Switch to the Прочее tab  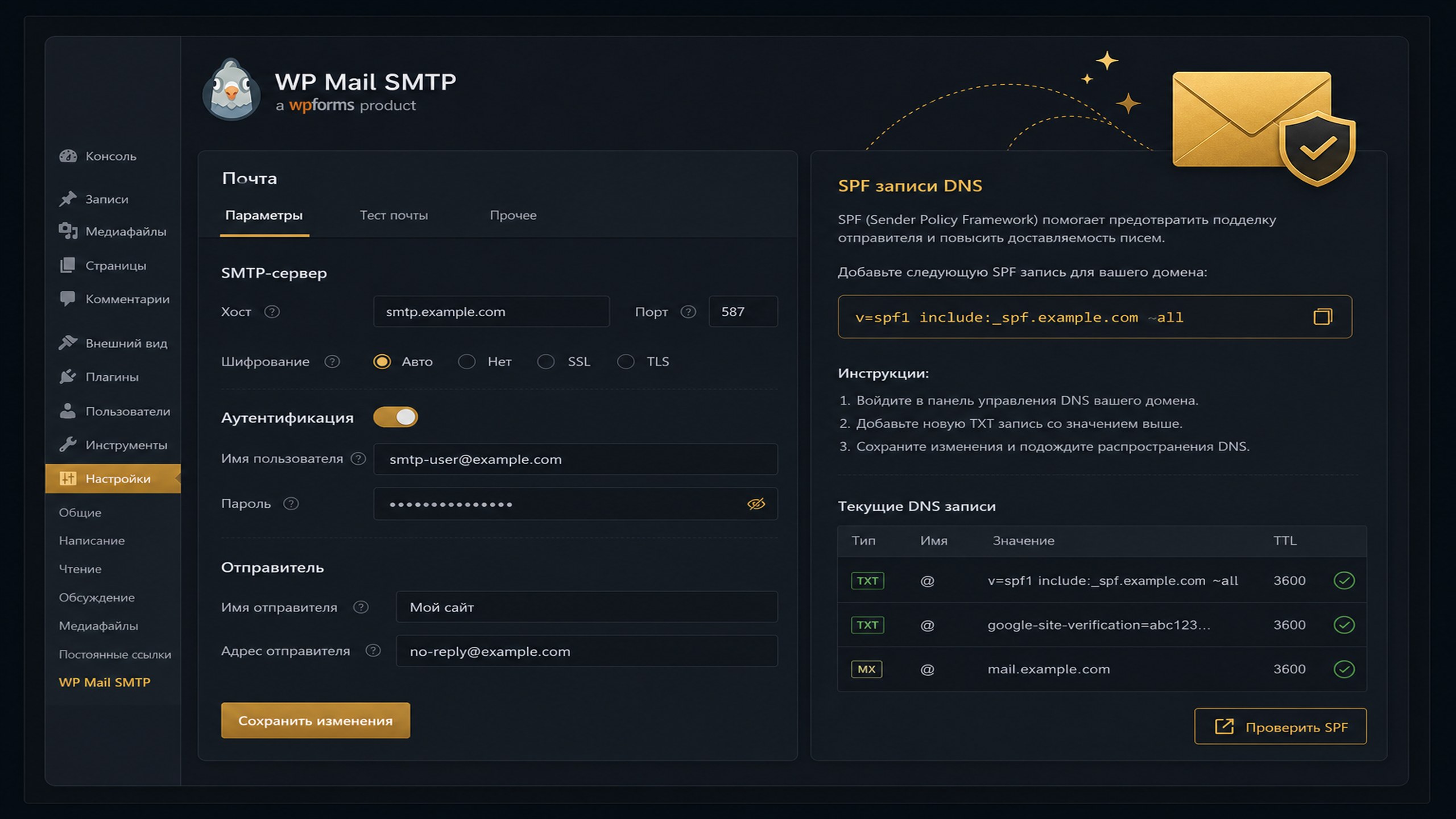(513, 215)
